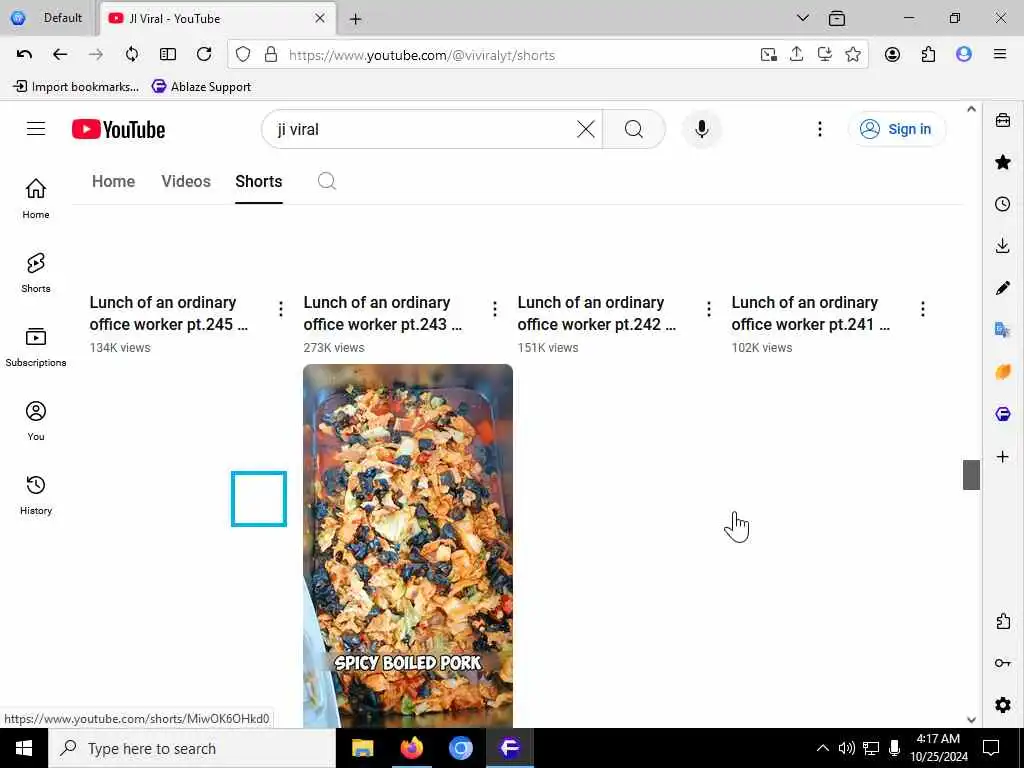This screenshot has width=1024, height=768.
Task: Click the picture-in-picture icon in address bar
Action: click(769, 55)
